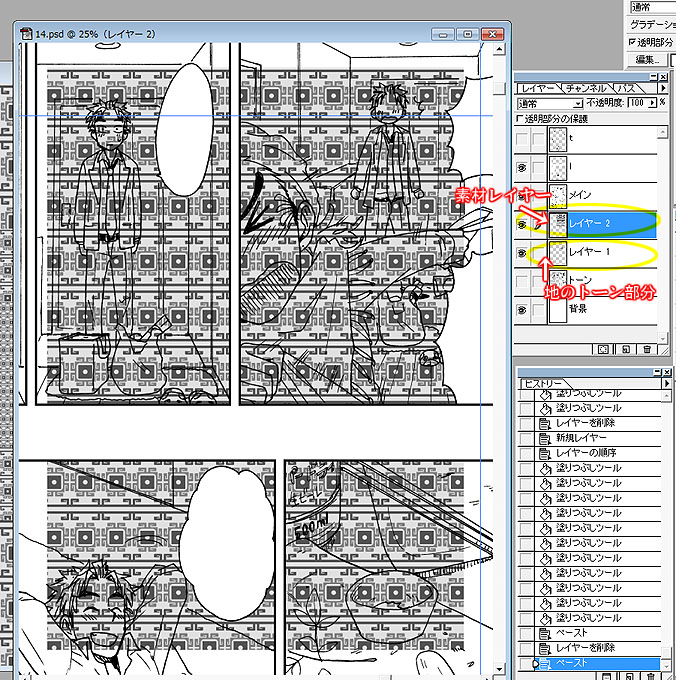The width and height of the screenshot is (676, 680).
Task: Click the document window scroll down arrow
Action: pyautogui.click(x=500, y=670)
